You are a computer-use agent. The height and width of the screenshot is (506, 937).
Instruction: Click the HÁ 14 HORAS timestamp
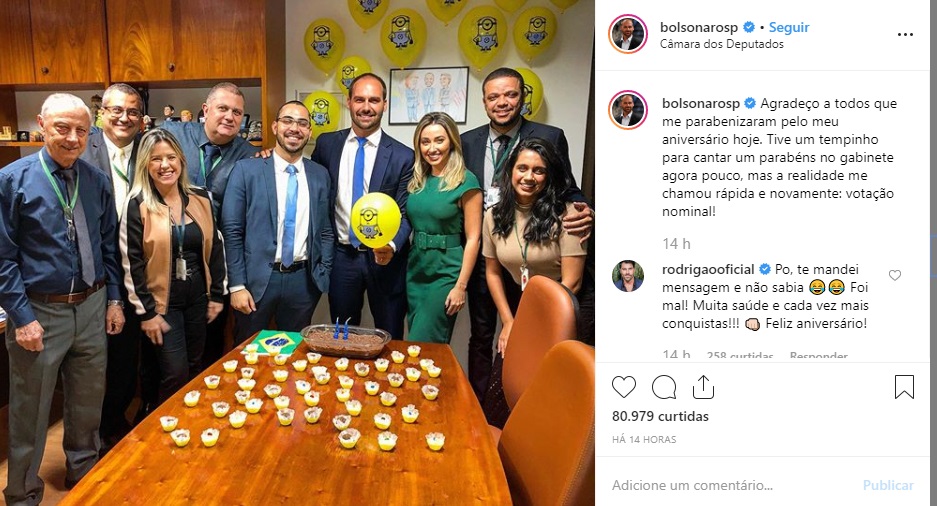click(644, 440)
